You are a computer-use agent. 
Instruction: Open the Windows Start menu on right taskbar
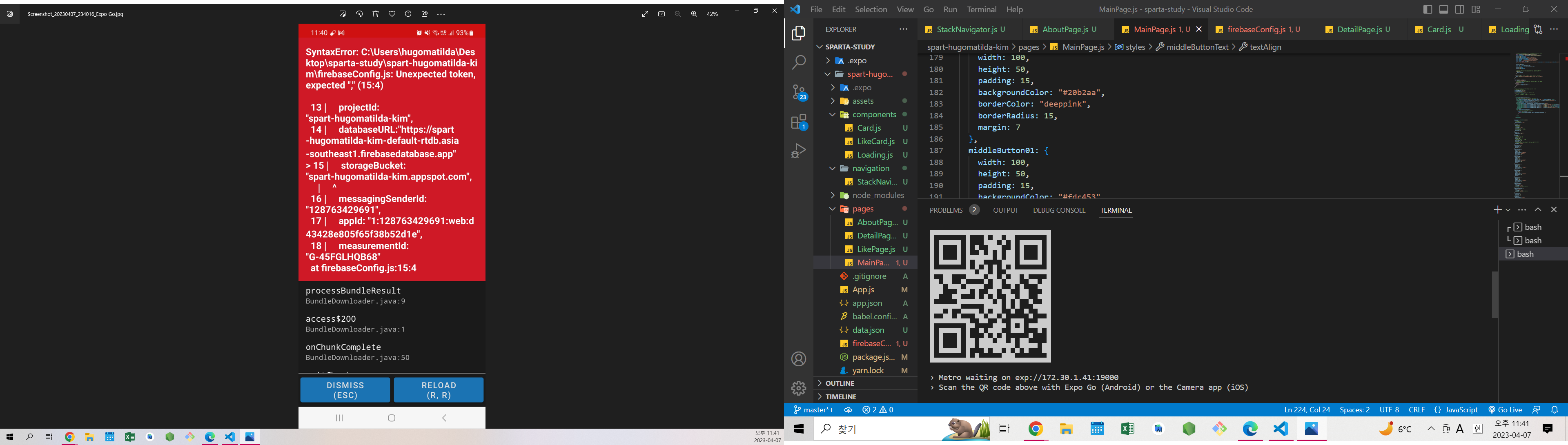click(x=799, y=429)
